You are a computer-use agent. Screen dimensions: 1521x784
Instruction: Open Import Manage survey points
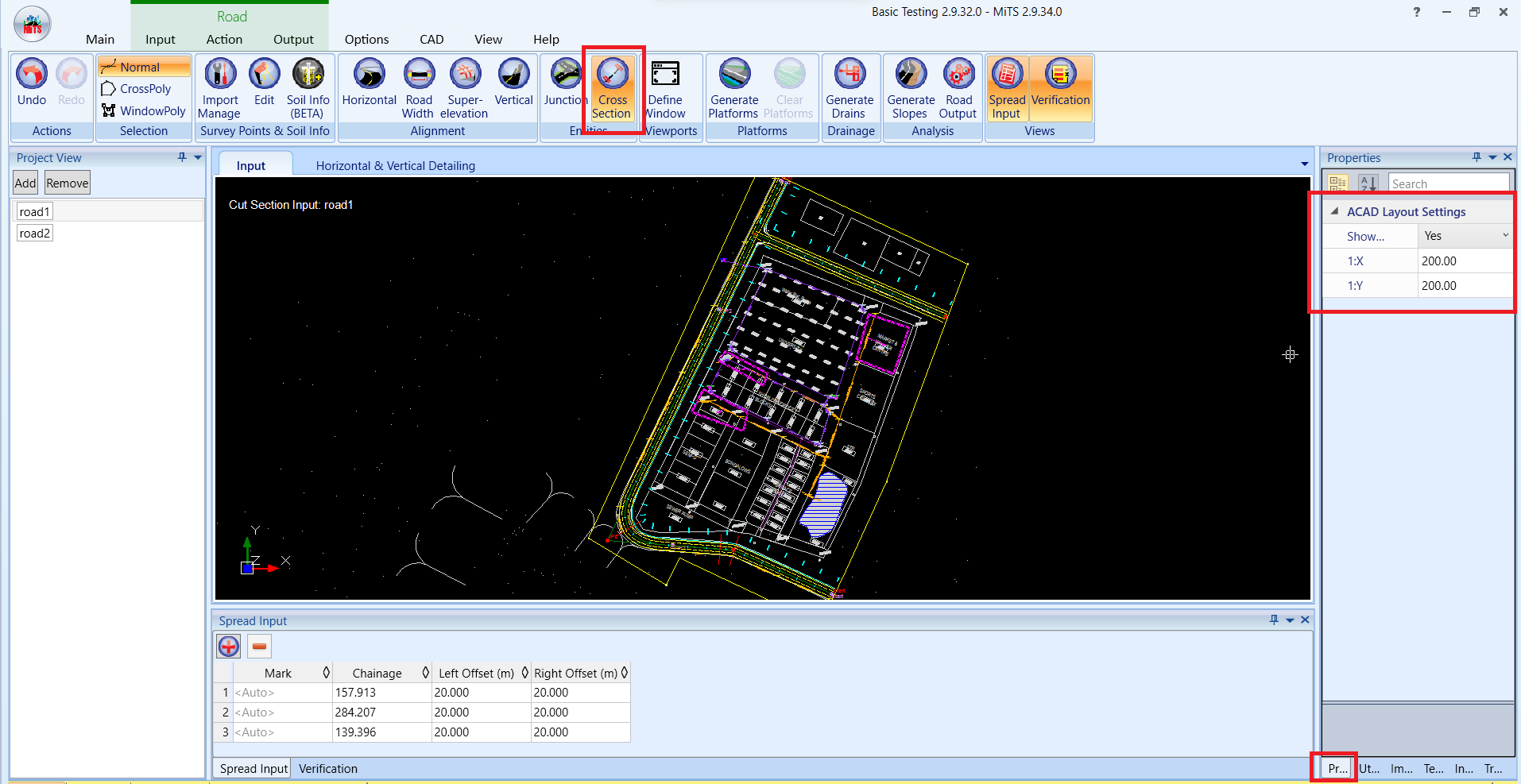coord(220,87)
